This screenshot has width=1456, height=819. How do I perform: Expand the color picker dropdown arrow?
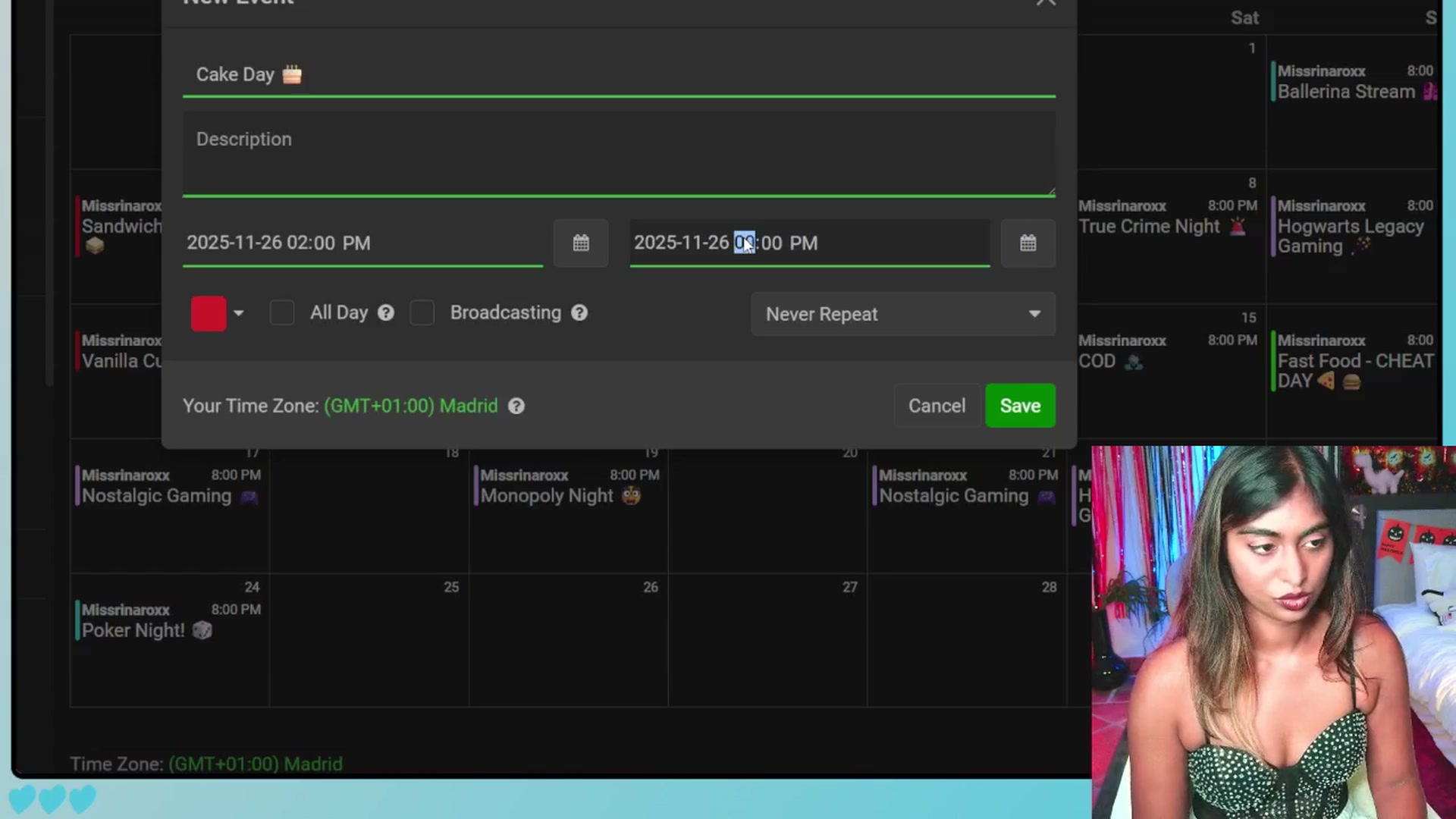(x=238, y=313)
